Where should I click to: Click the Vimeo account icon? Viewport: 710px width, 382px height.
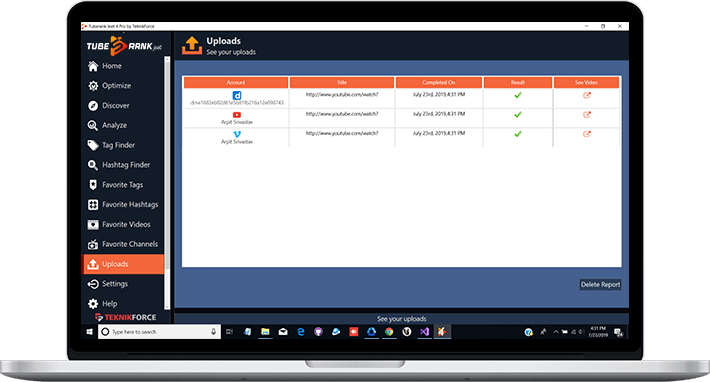pos(237,134)
